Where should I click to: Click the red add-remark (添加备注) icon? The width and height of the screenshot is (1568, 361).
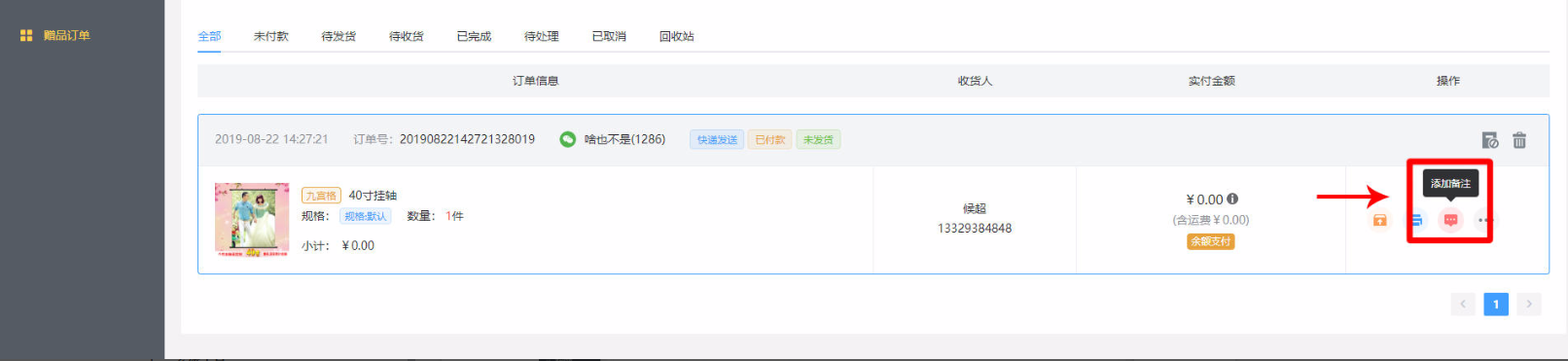(x=1450, y=220)
